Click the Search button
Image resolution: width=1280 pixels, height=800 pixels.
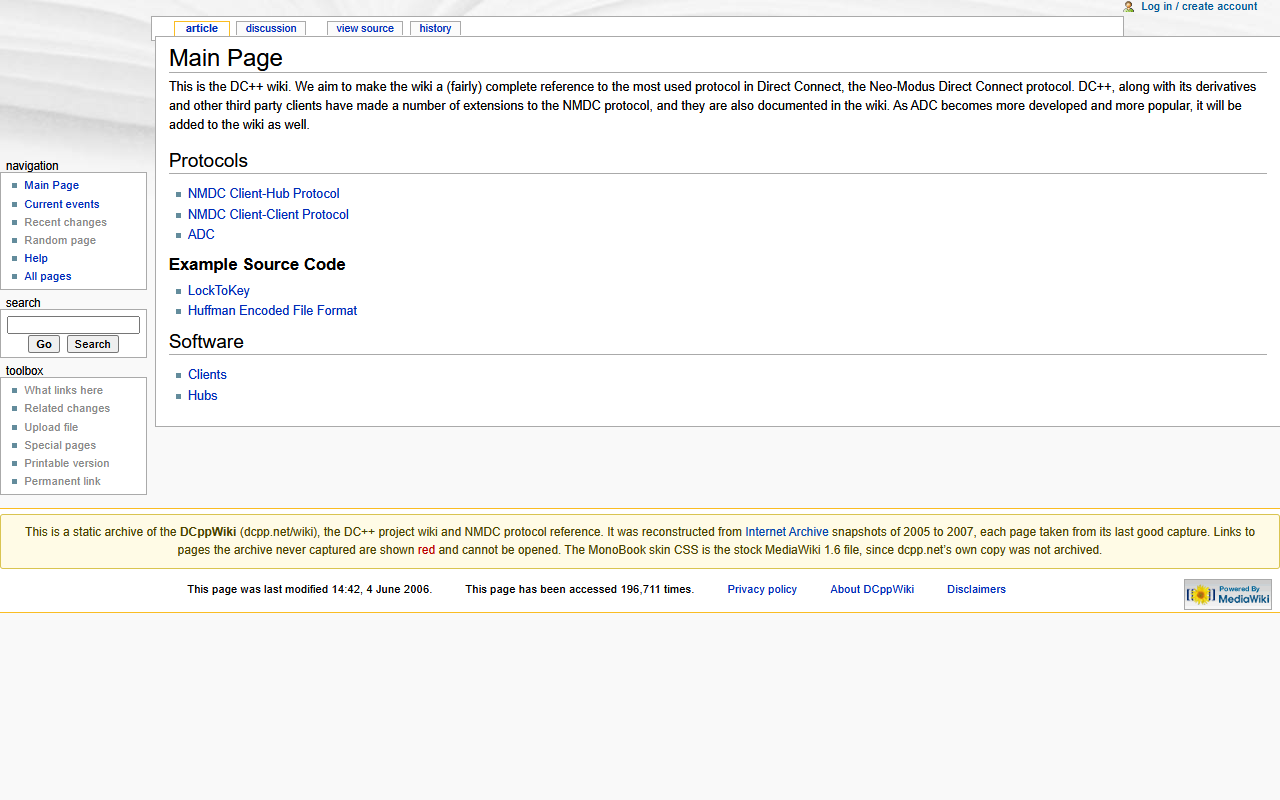coord(93,344)
